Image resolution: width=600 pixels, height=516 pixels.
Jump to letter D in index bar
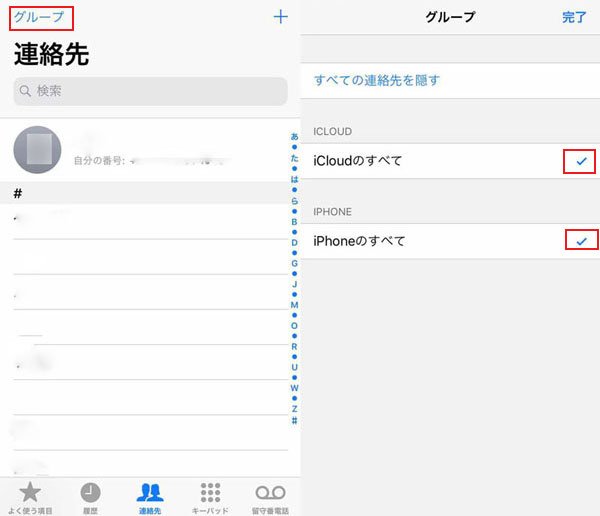coord(294,243)
